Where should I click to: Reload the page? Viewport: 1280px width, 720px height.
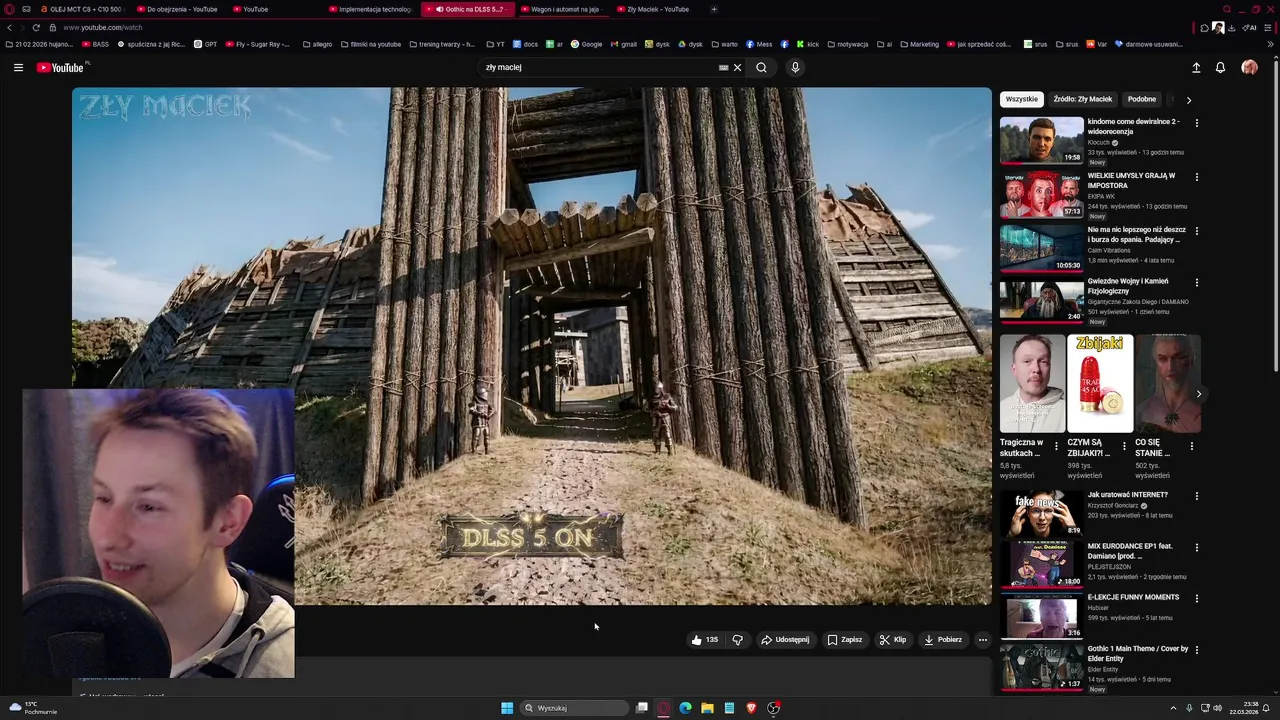pos(36,28)
